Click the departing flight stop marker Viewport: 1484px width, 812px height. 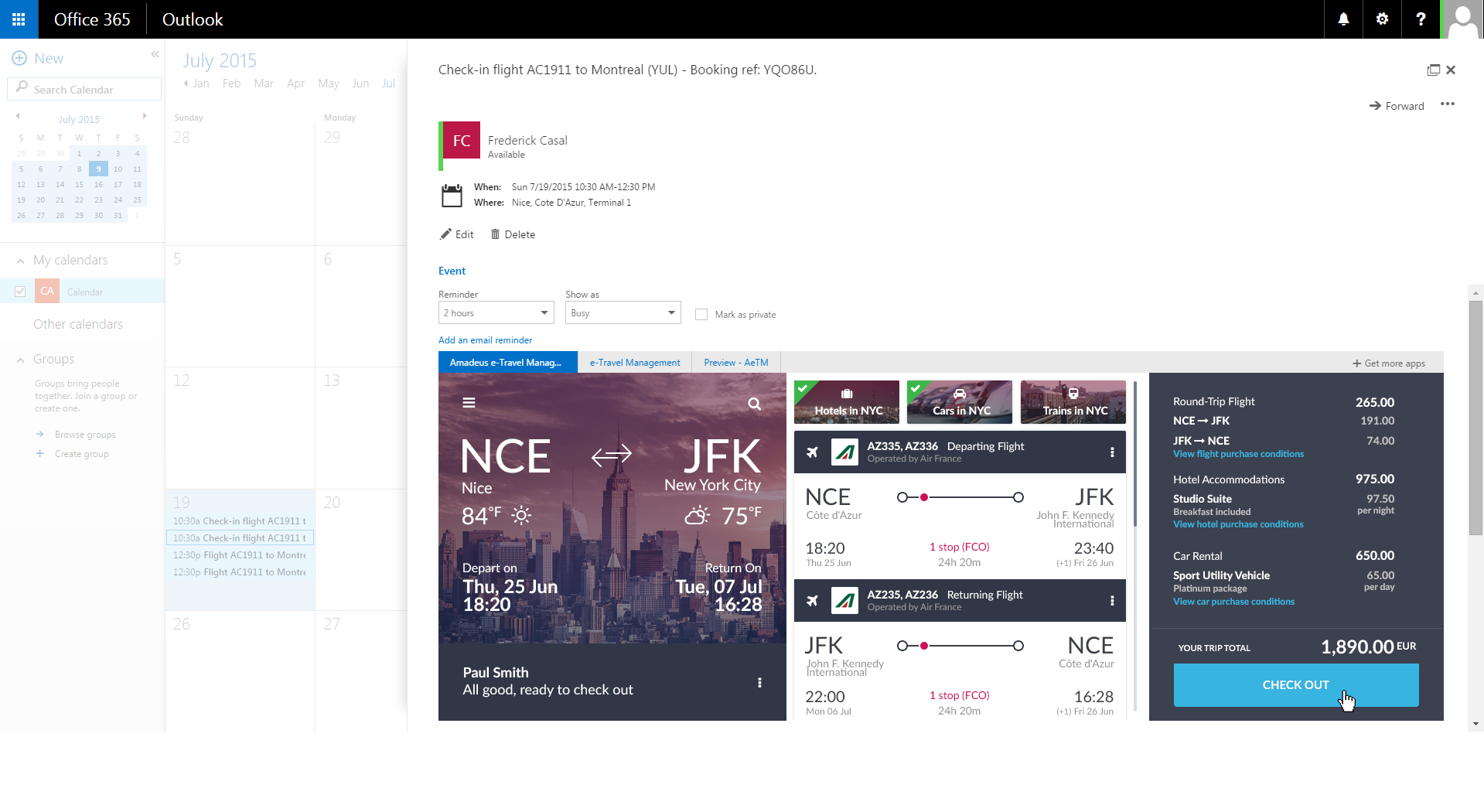pyautogui.click(x=924, y=497)
